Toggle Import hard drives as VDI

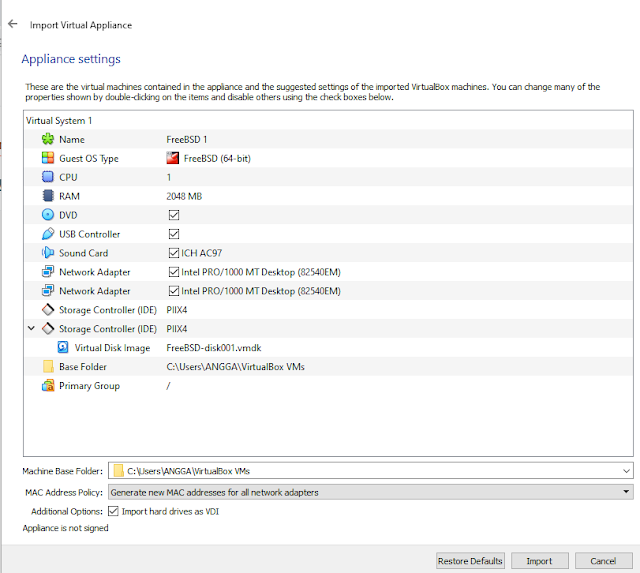pyautogui.click(x=113, y=511)
